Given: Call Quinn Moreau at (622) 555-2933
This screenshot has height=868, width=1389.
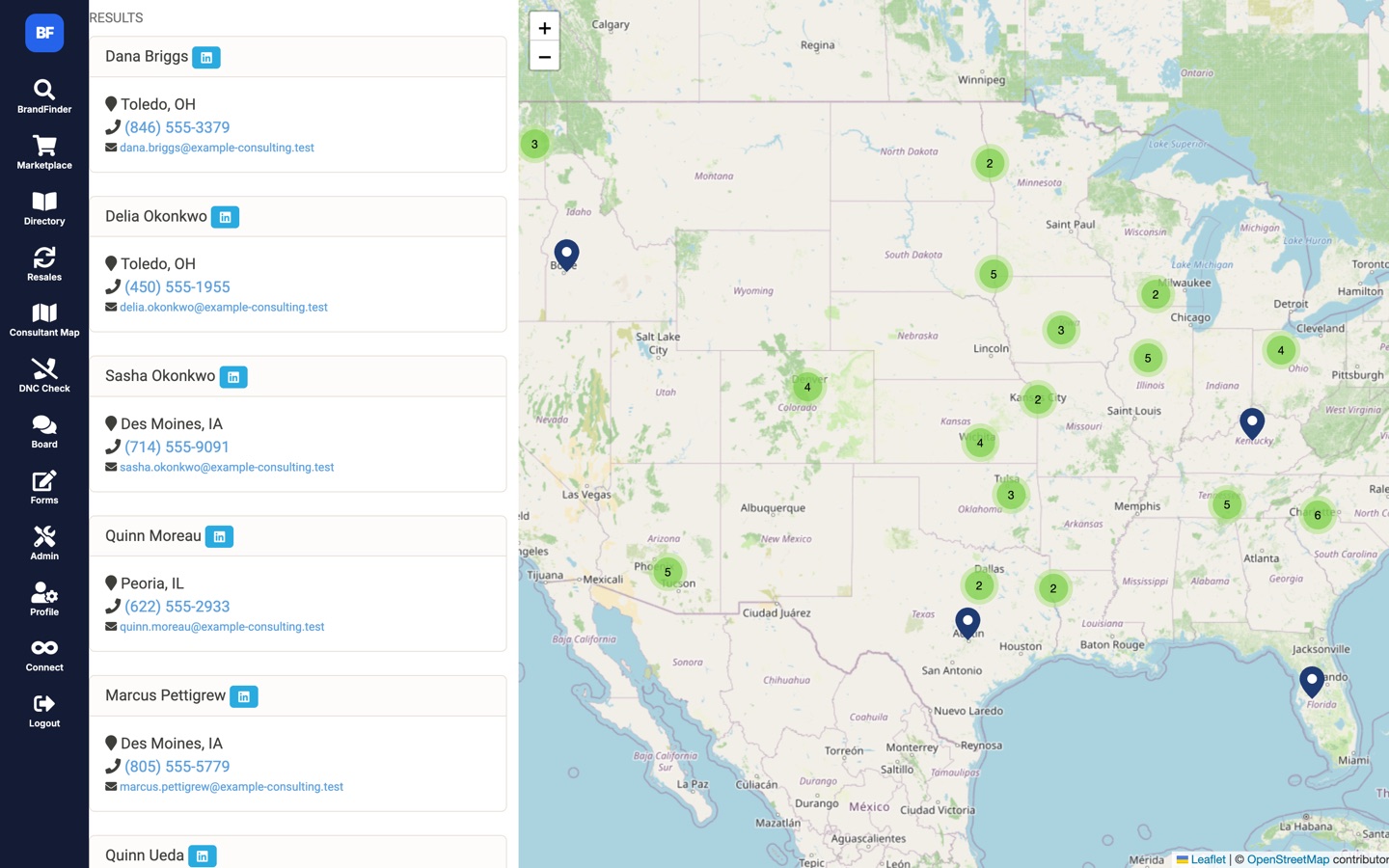Looking at the screenshot, I should click(x=177, y=607).
